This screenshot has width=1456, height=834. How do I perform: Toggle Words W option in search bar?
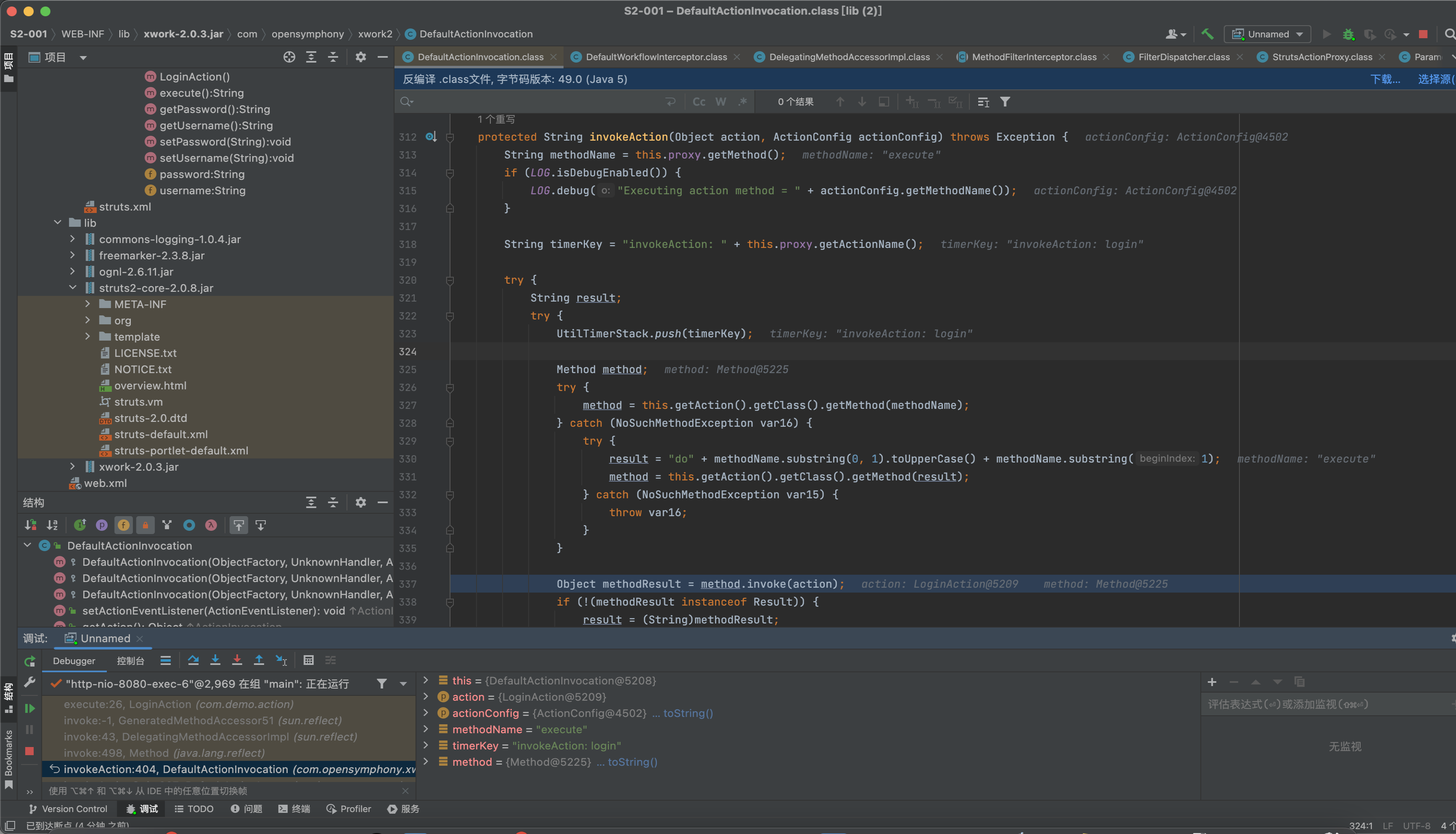tap(721, 101)
